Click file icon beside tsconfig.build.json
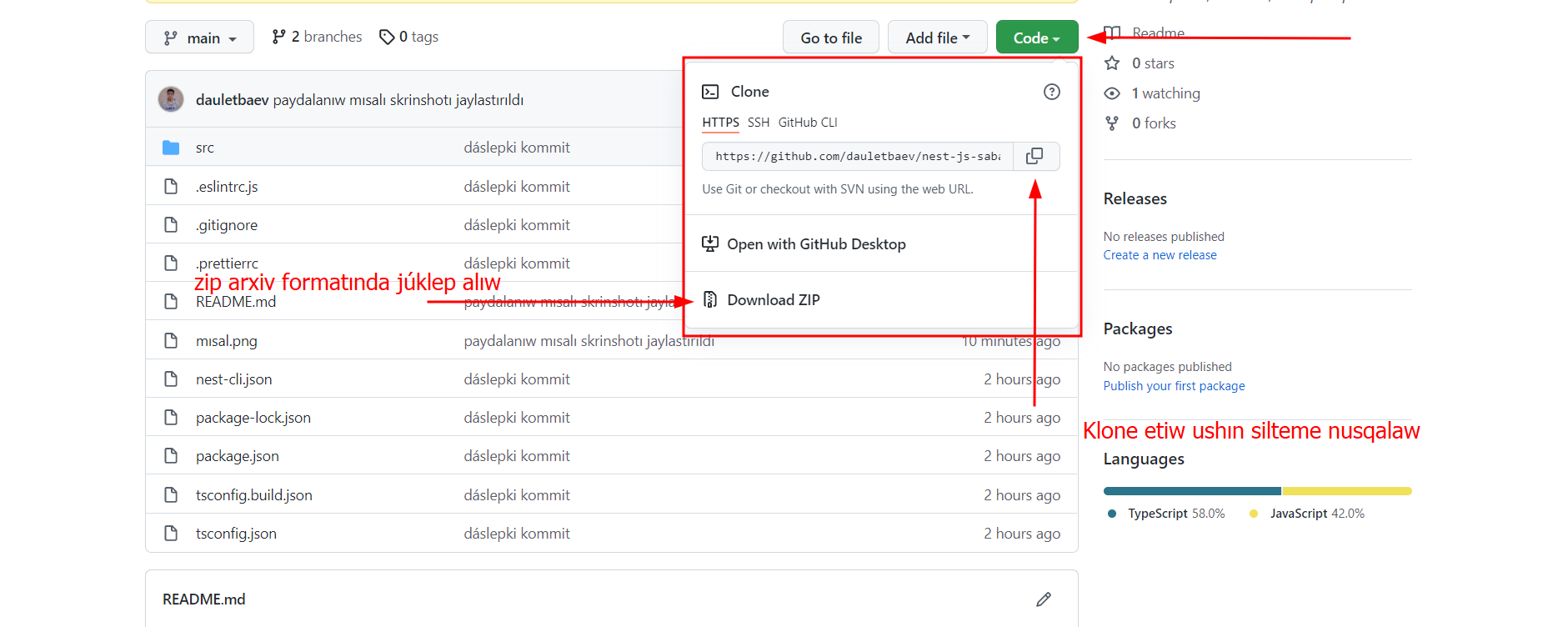This screenshot has height=627, width=1568. (171, 495)
